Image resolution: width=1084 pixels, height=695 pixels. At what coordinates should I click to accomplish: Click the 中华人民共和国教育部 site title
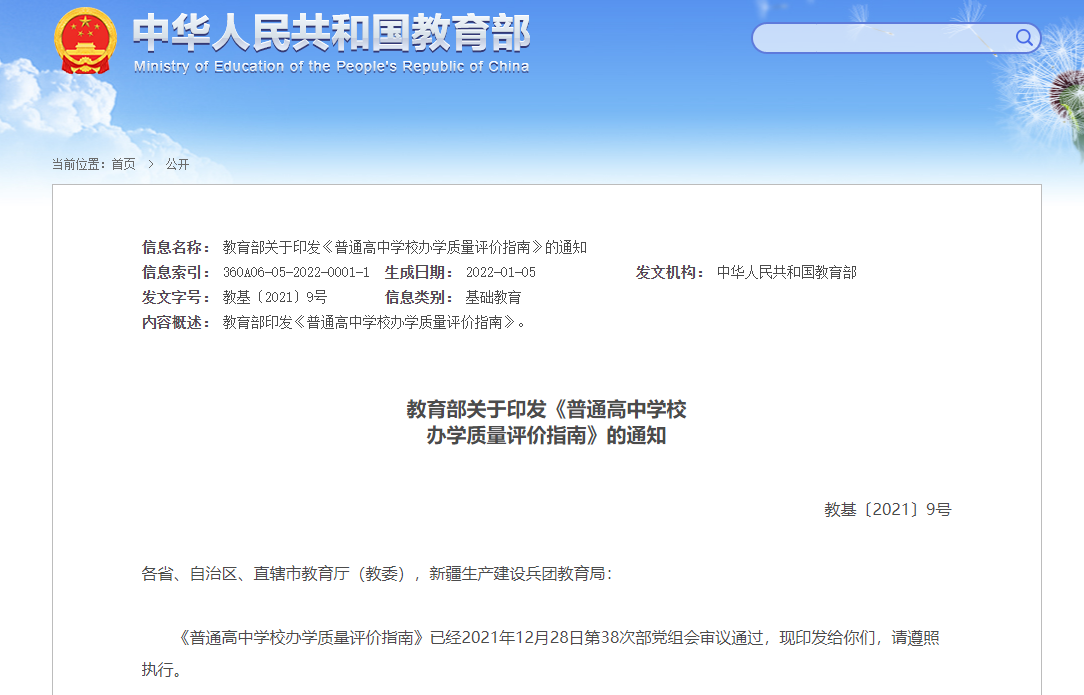331,33
